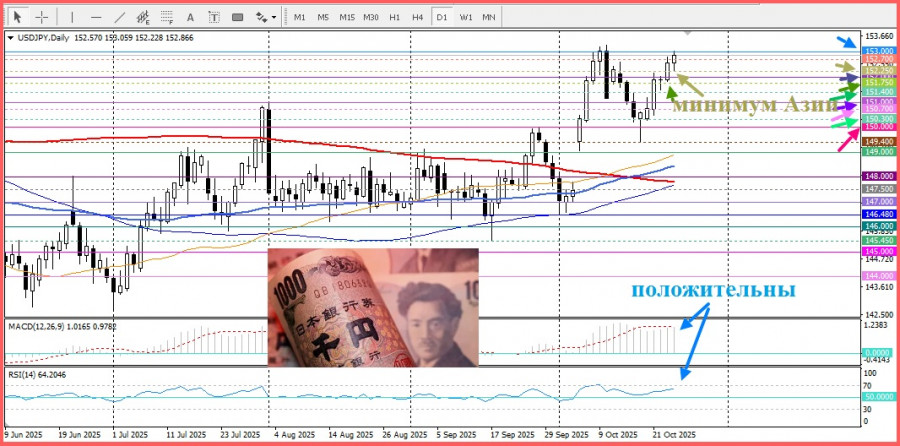Enable the M15 timeframe button
The image size is (900, 446).
coord(347,17)
